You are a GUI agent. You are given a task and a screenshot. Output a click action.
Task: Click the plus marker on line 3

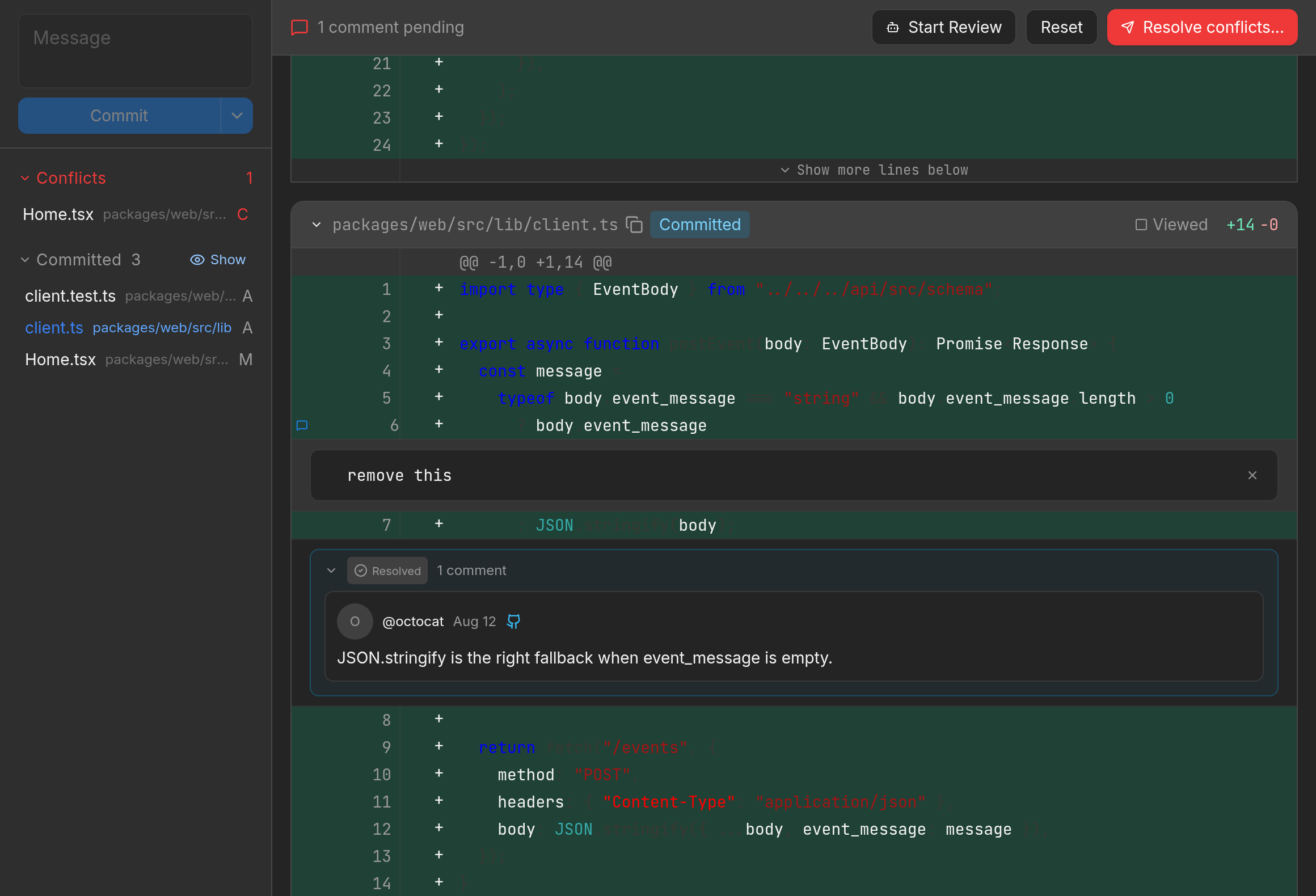(438, 343)
